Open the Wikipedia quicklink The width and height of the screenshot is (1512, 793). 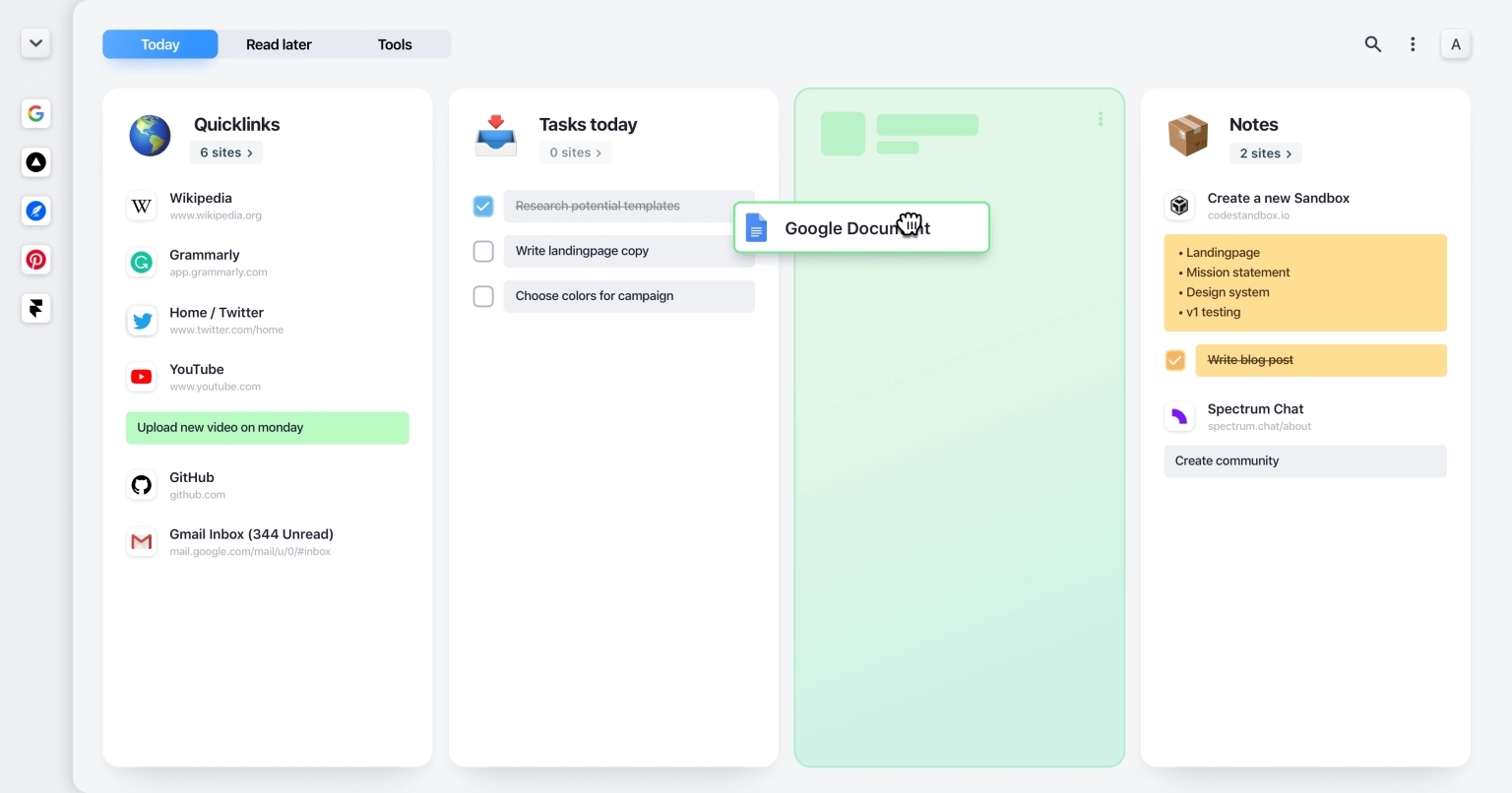click(201, 199)
